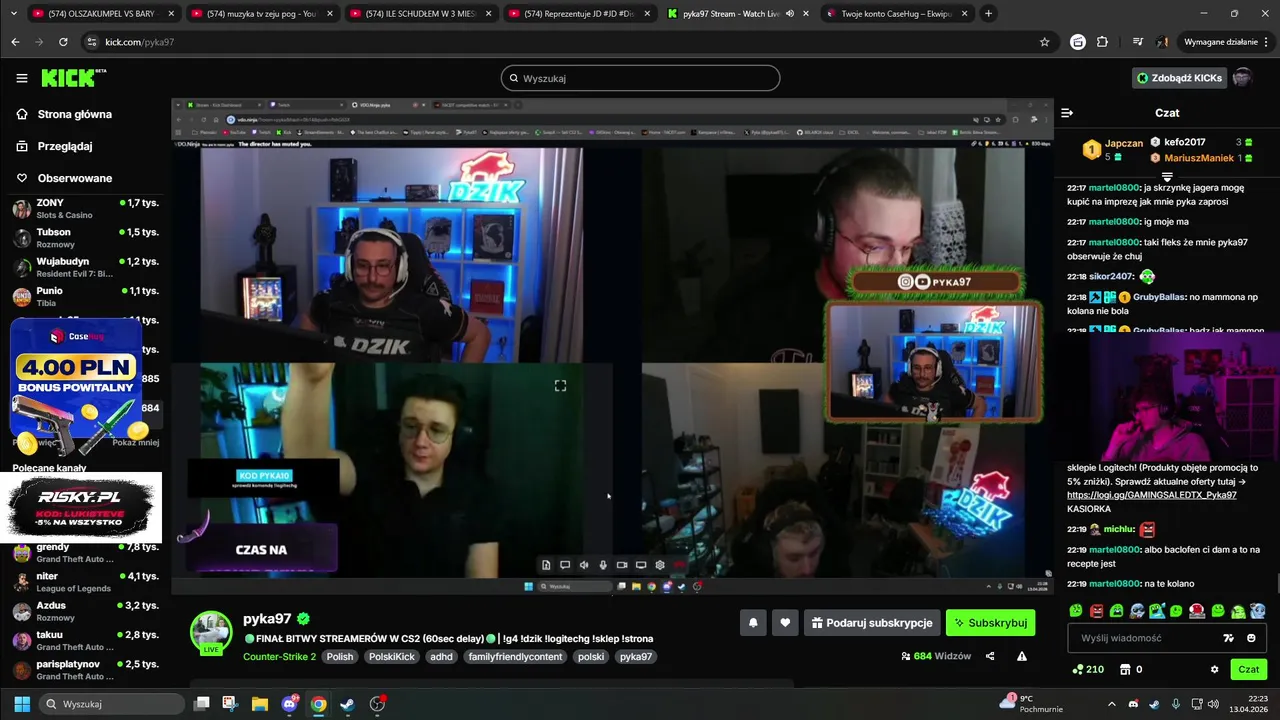
Task: Click Zdobądź KICKs button
Action: (1179, 78)
